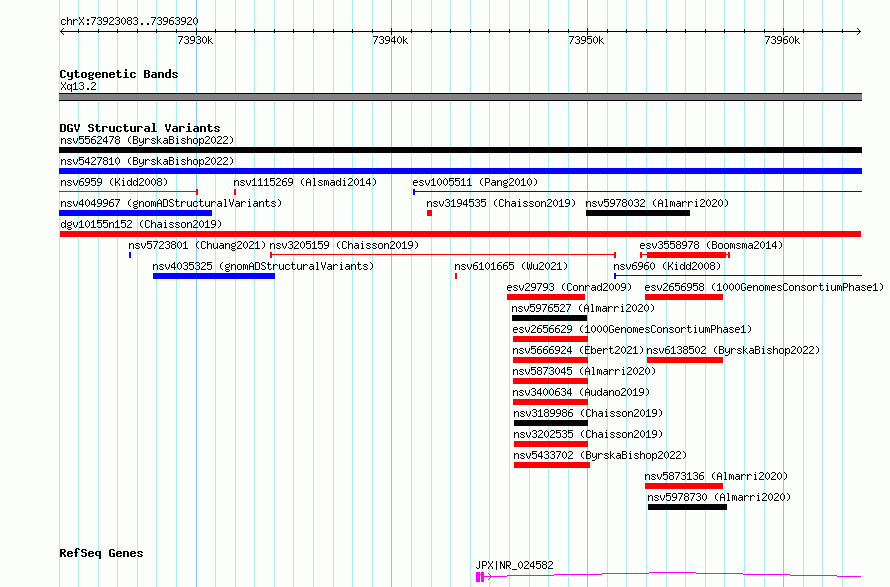Open the nsv3205159 (Chaisson2019) label
This screenshot has width=890, height=587.
344,245
